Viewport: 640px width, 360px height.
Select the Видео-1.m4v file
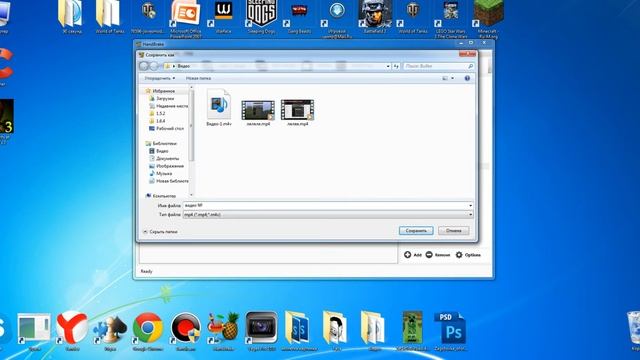click(x=219, y=108)
